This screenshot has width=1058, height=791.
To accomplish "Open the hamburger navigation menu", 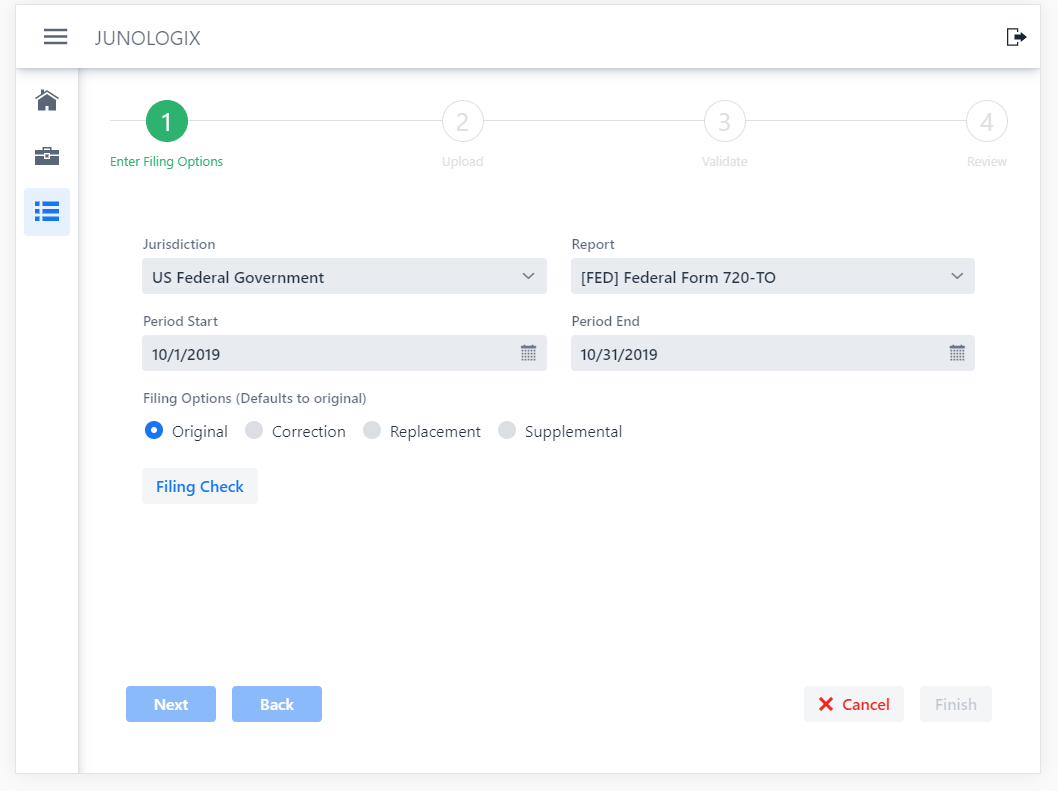I will click(x=56, y=37).
